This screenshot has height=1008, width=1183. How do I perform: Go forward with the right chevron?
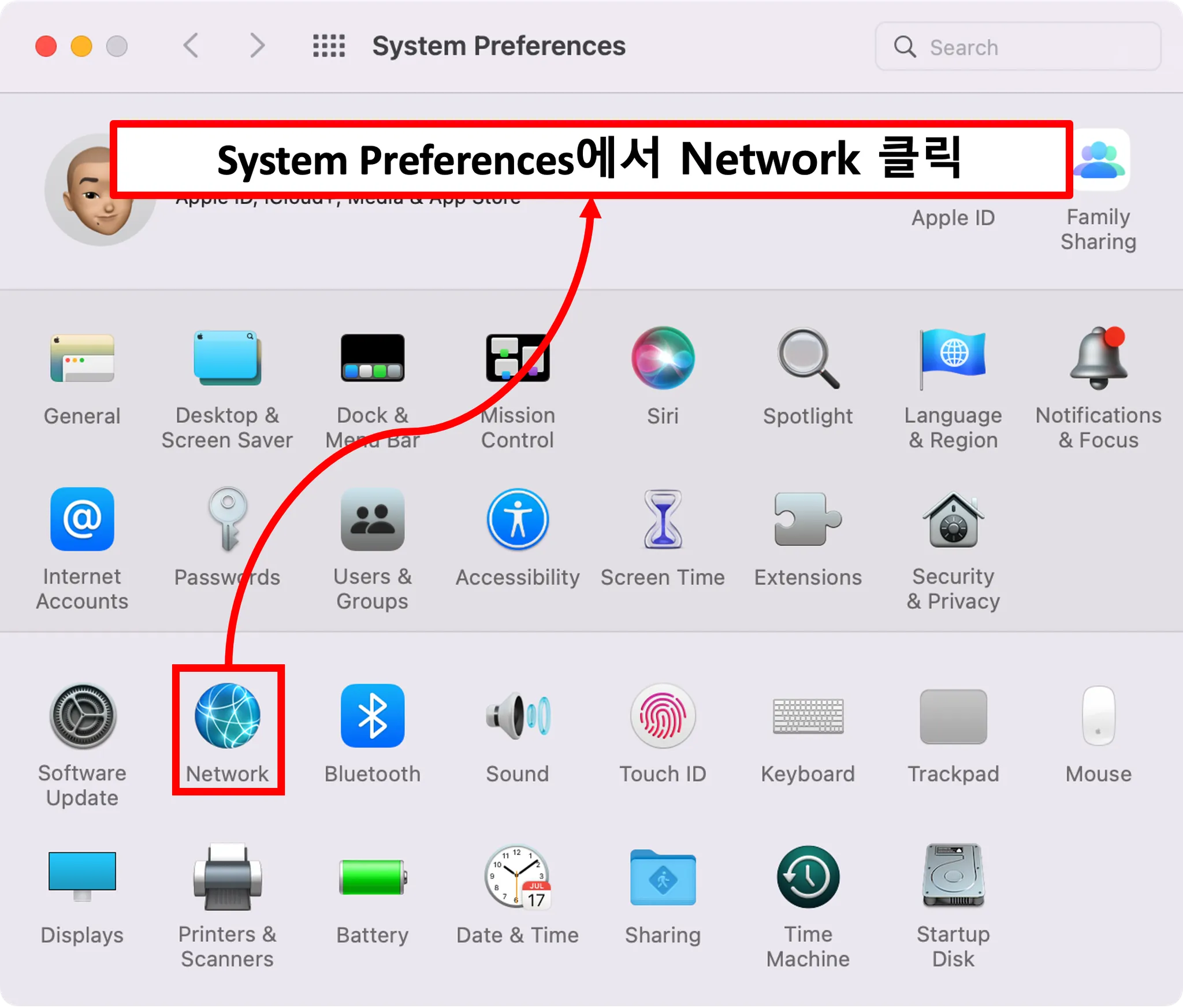point(257,46)
